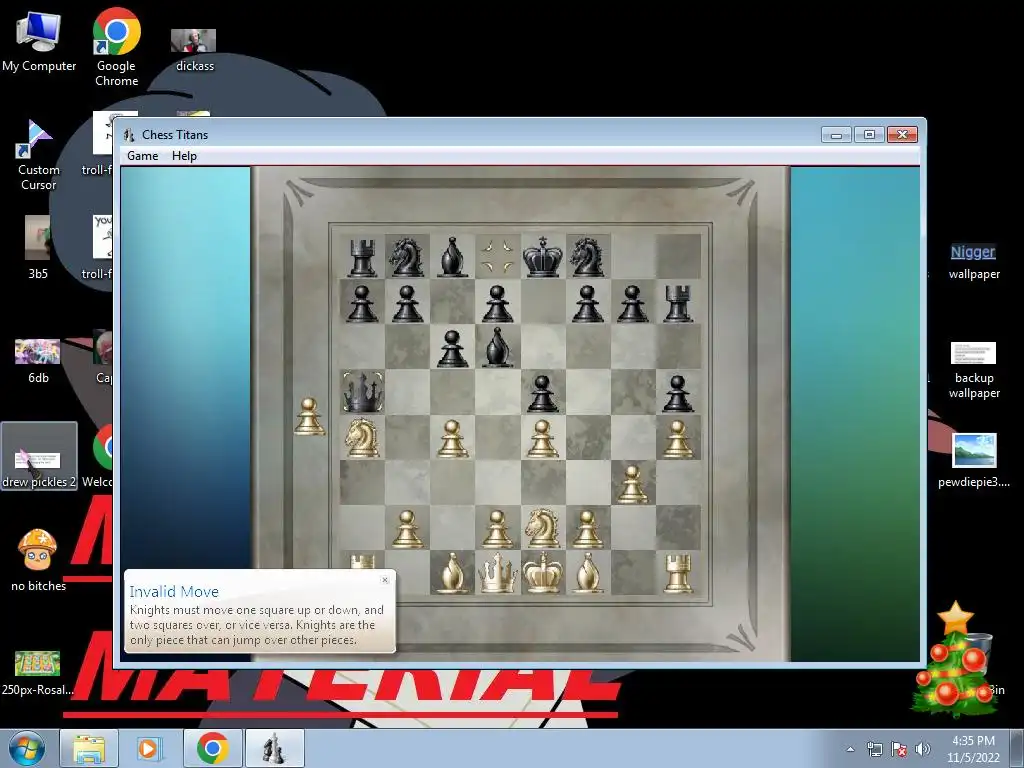
Task: Click the black pawn on b7
Action: [407, 303]
